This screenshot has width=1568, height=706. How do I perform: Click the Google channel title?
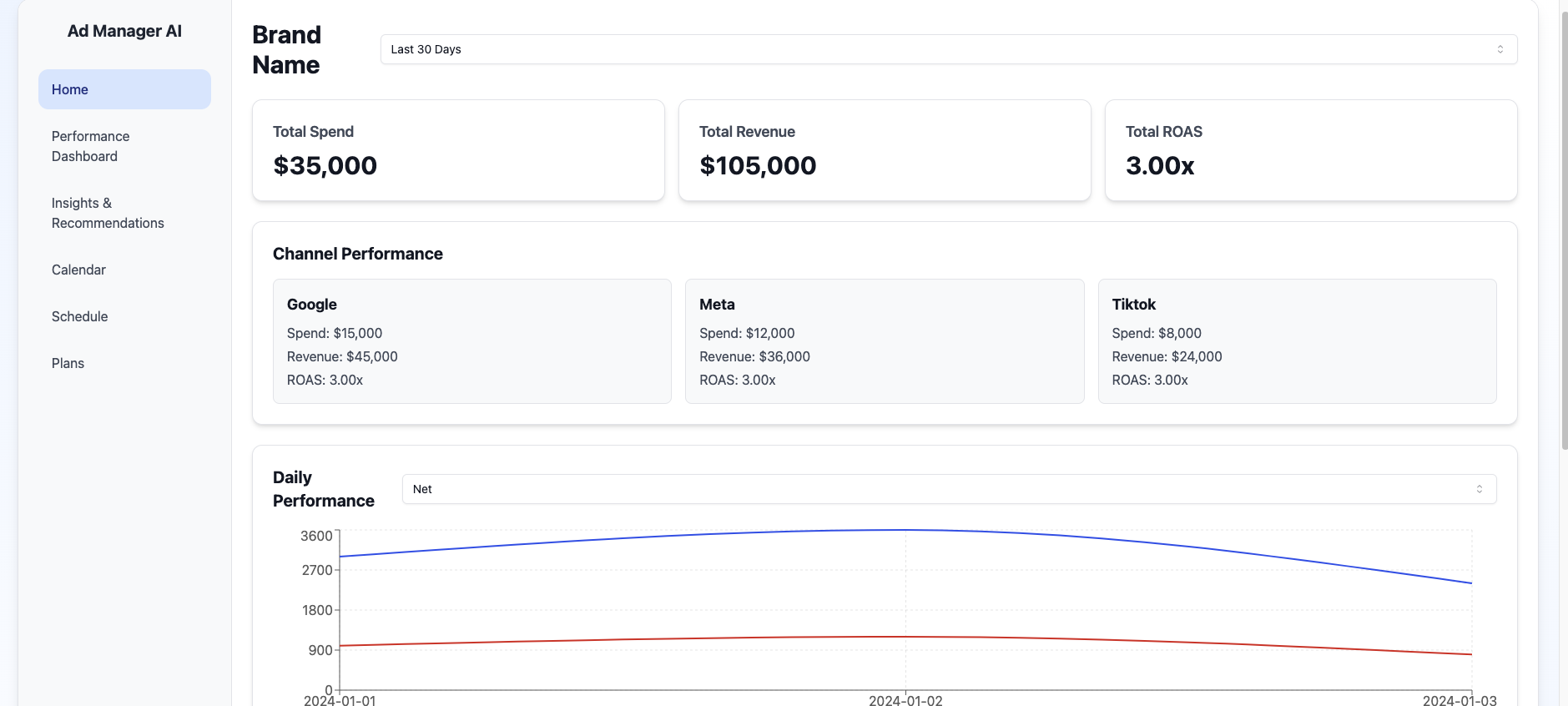pos(312,305)
